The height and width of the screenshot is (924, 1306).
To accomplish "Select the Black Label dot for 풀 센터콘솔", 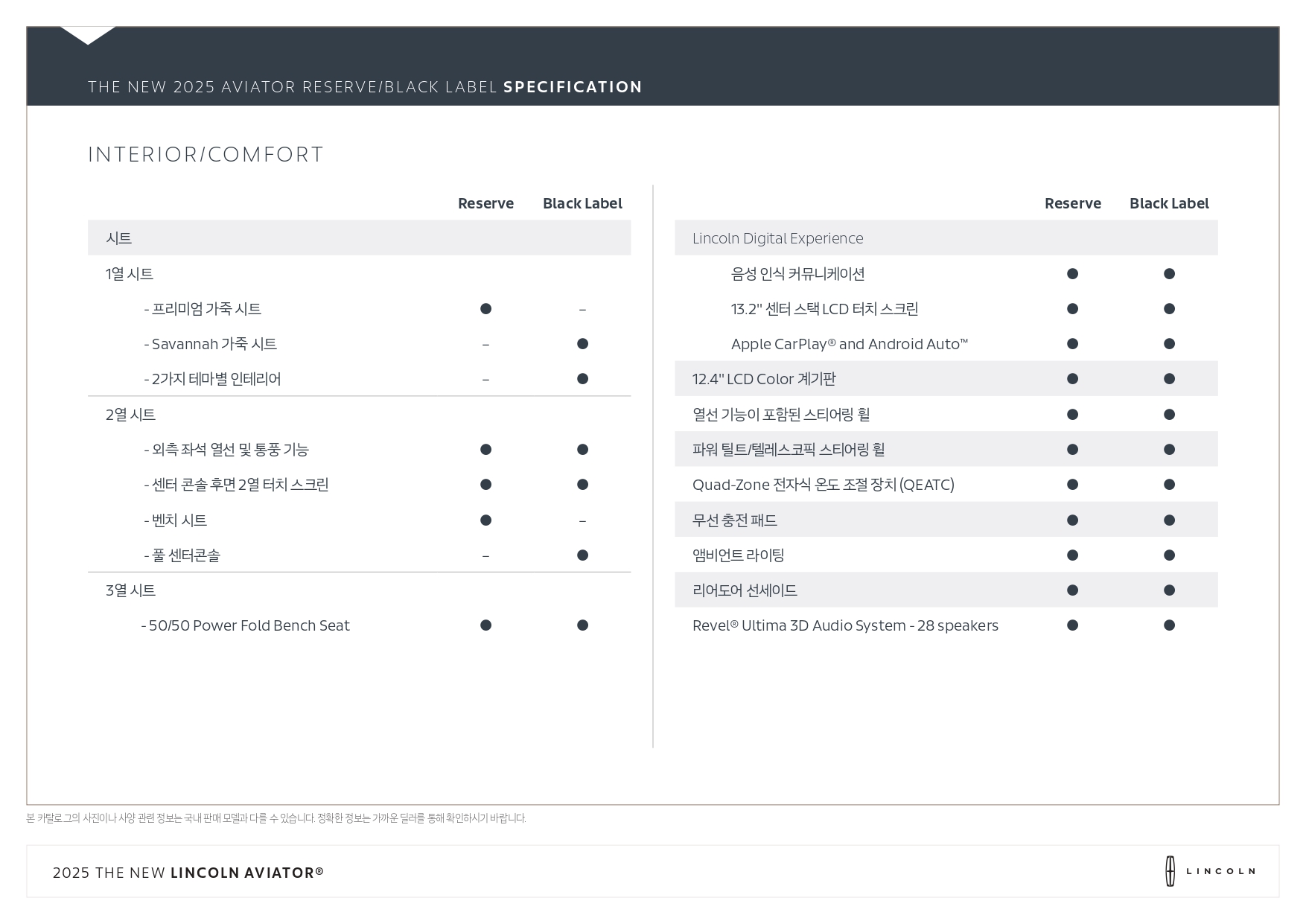I will tap(582, 555).
